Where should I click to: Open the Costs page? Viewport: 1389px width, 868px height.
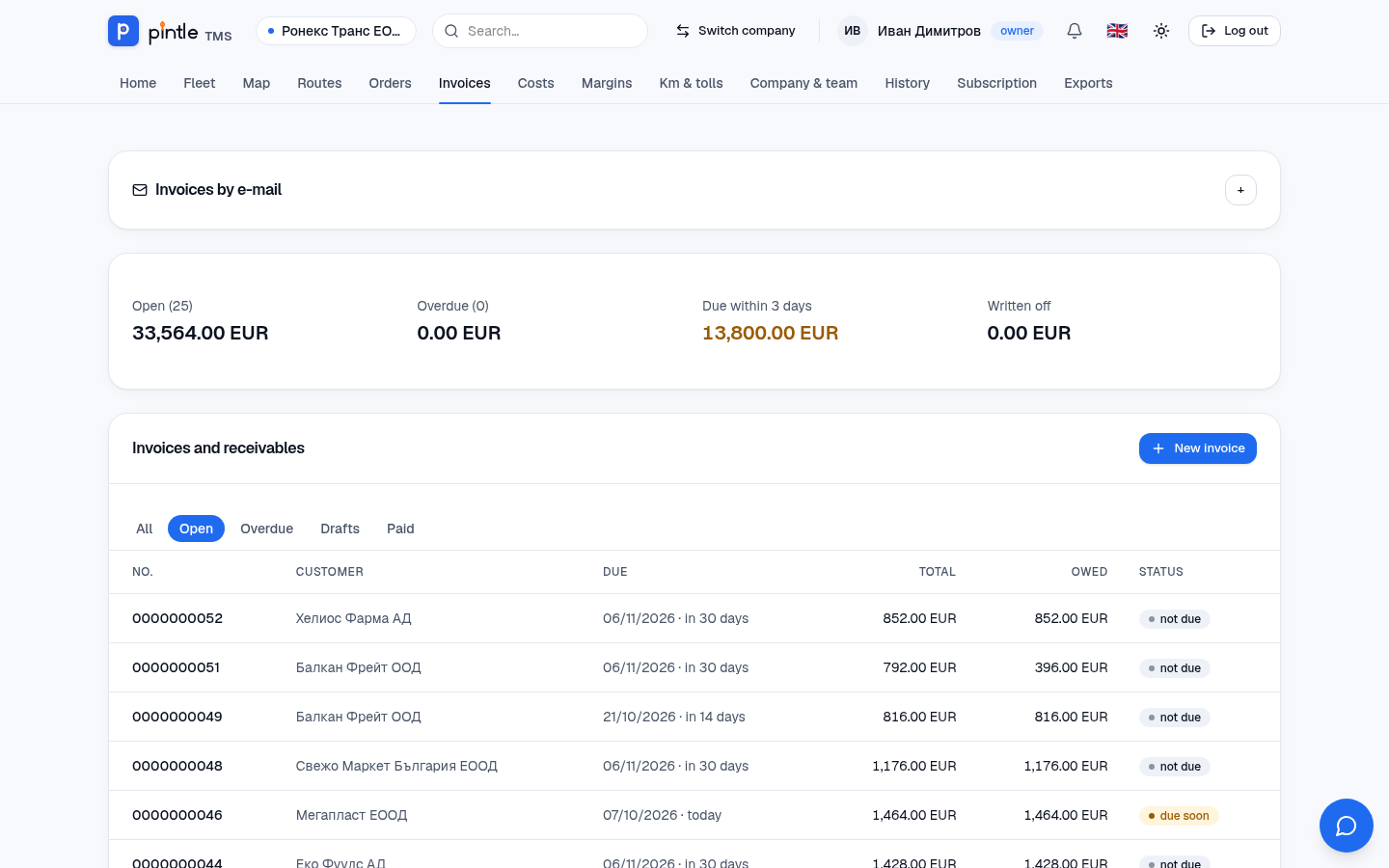tap(536, 83)
